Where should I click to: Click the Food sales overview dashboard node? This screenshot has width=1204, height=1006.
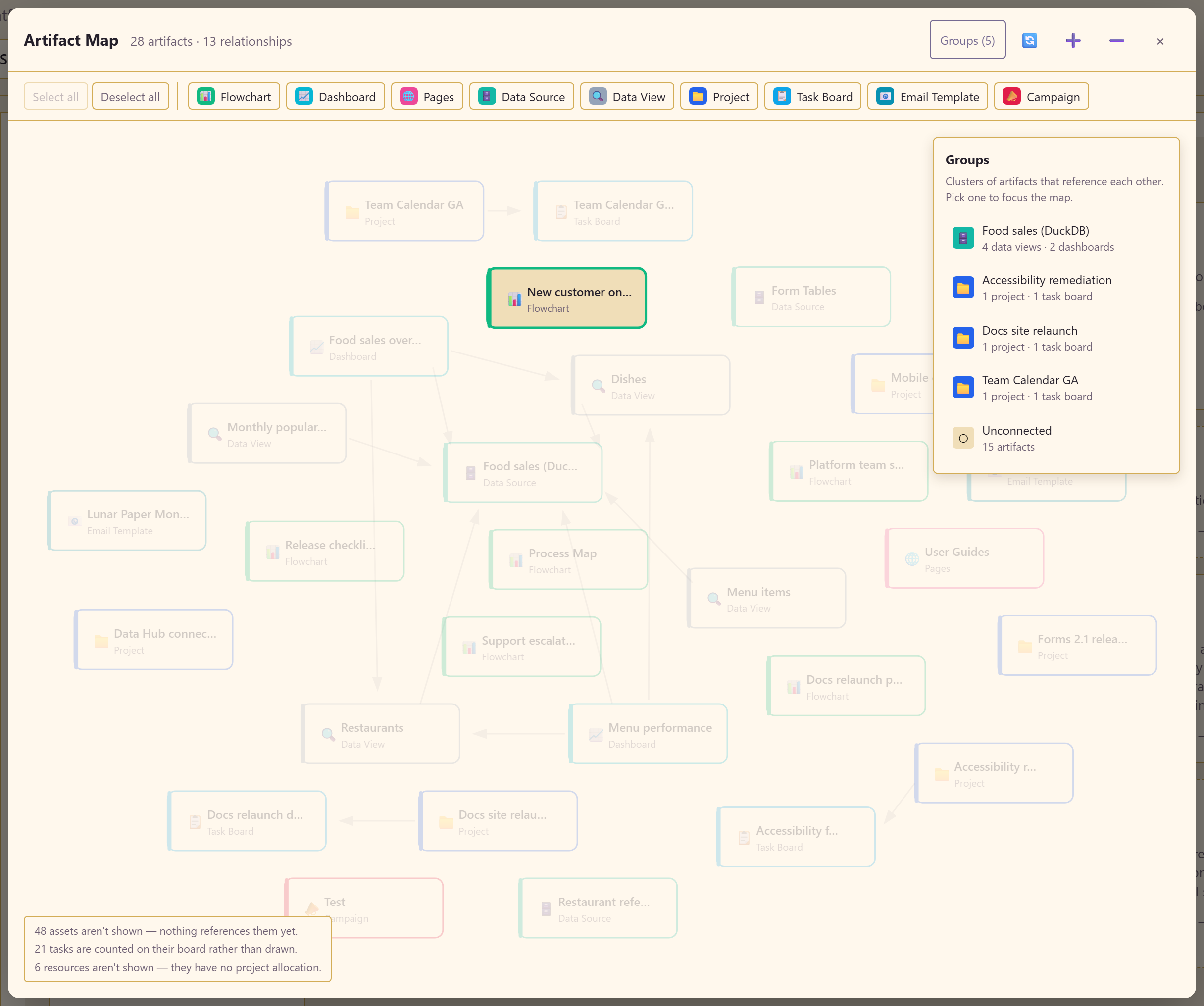click(x=369, y=346)
